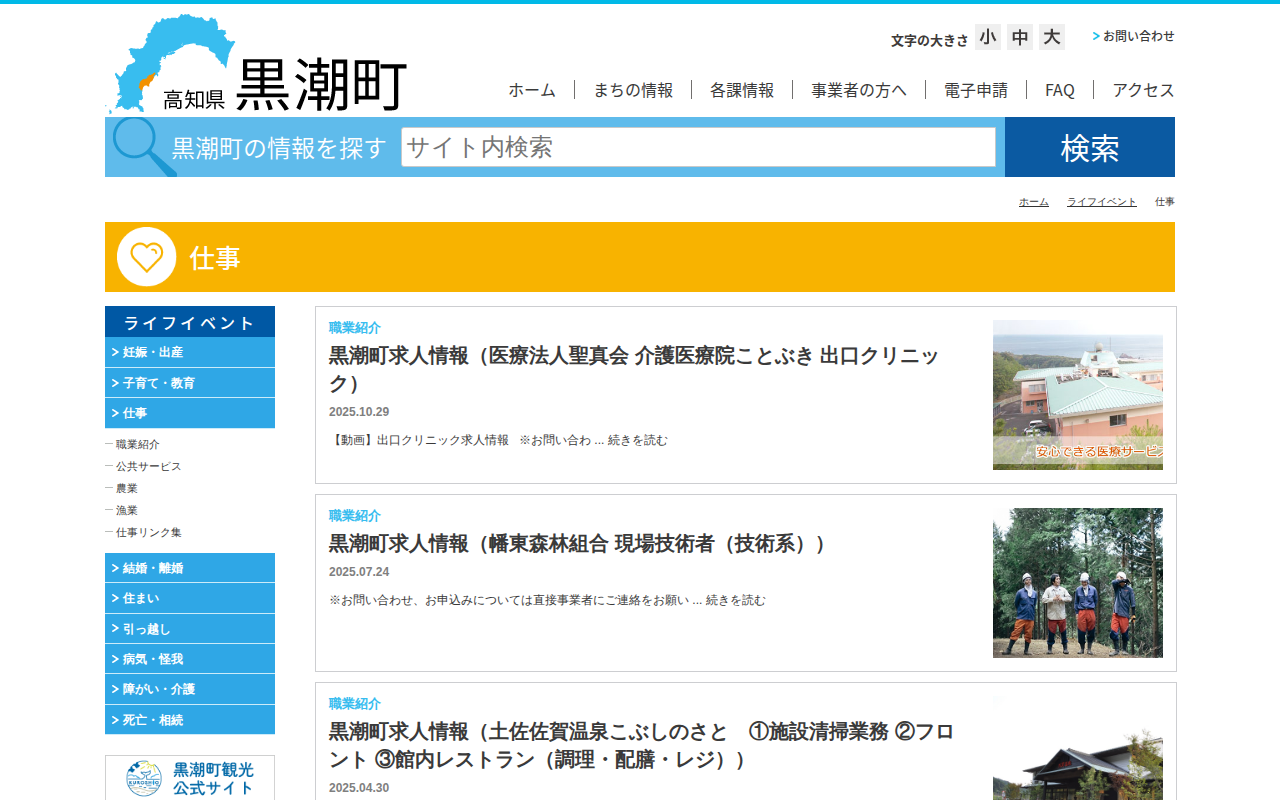Click the heart icon beside 仕事 heading

[147, 257]
